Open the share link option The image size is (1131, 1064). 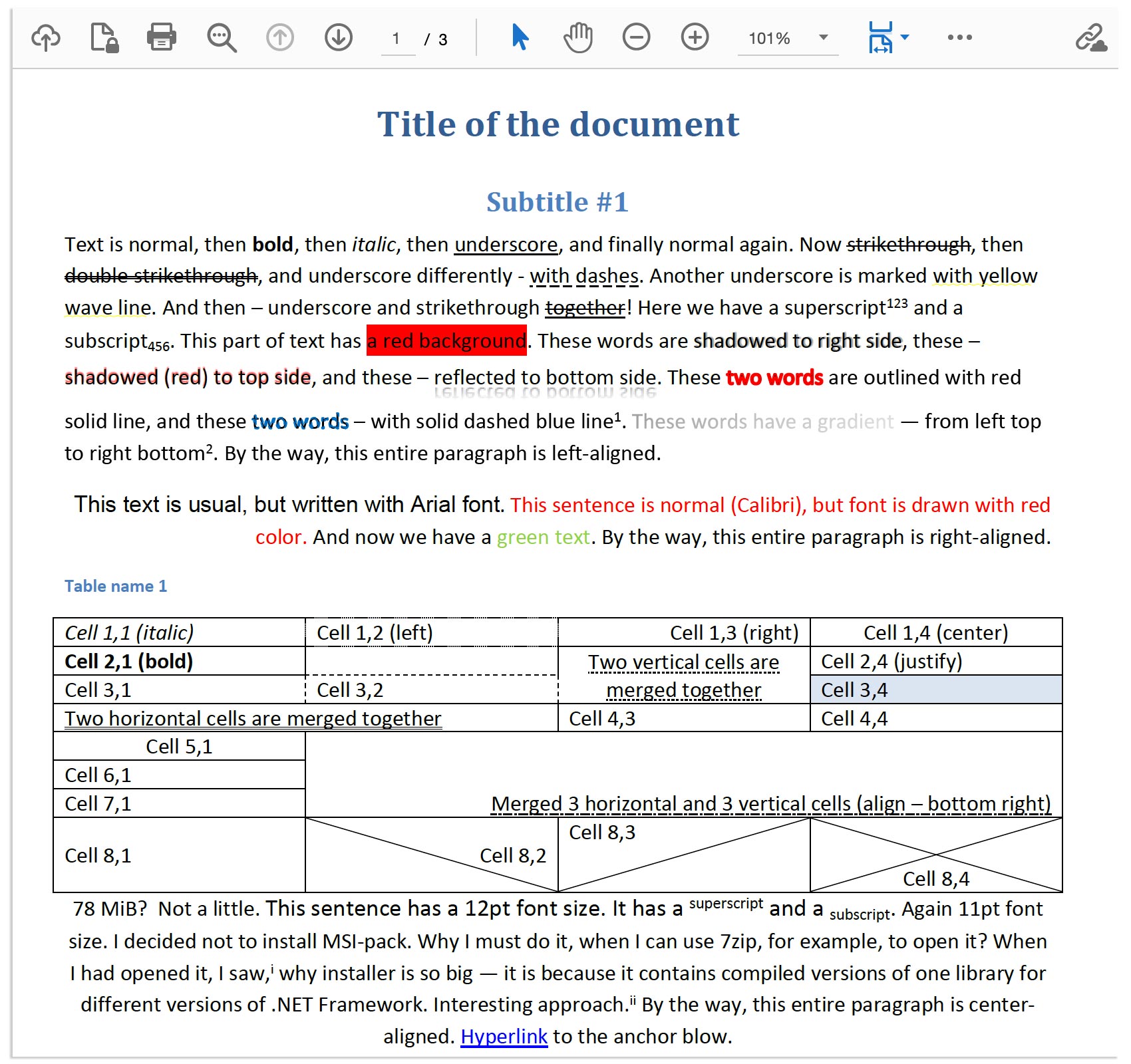tap(1093, 38)
